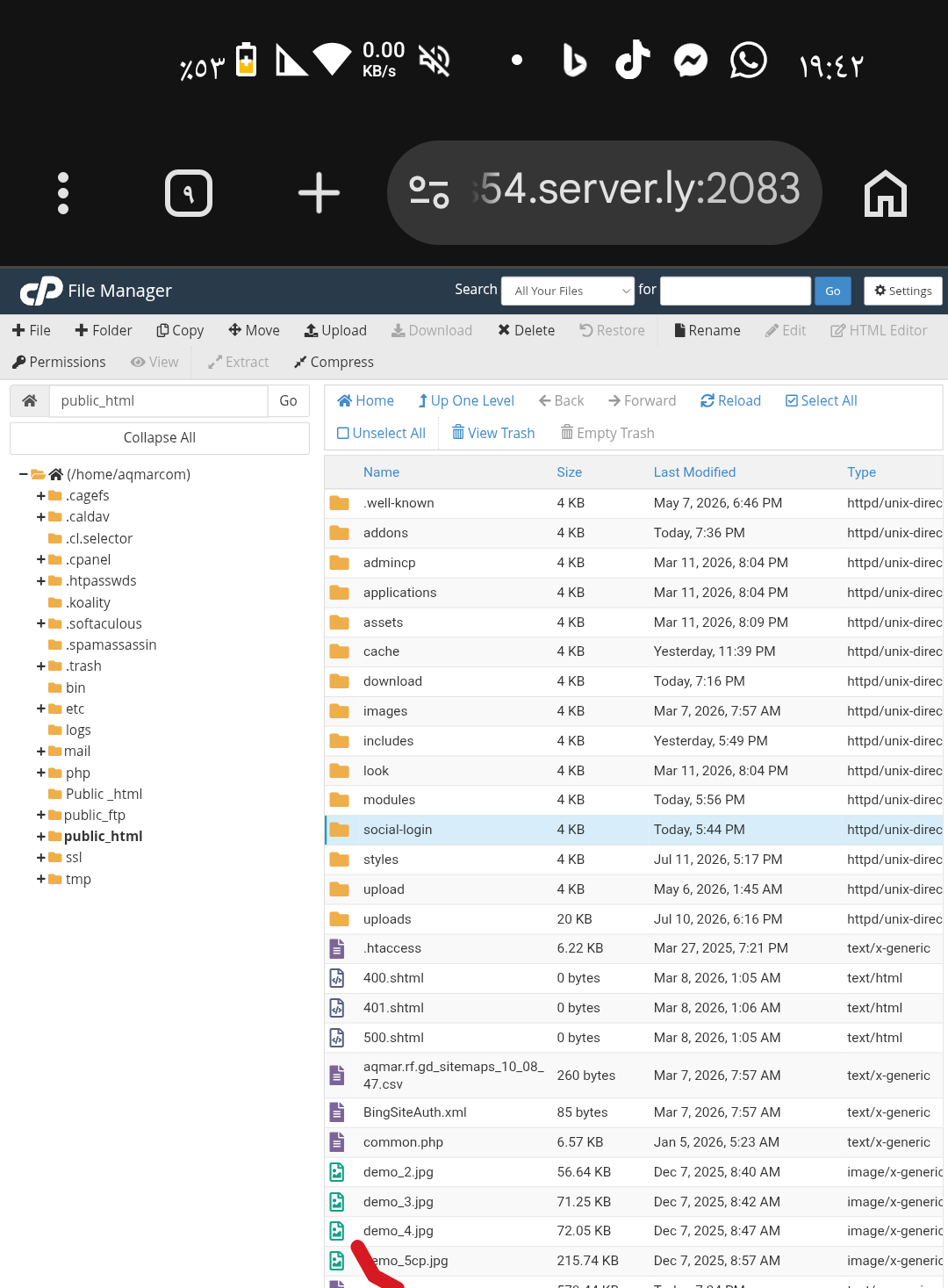Click the file icon of common.php
The image size is (948, 1288).
337,1142
